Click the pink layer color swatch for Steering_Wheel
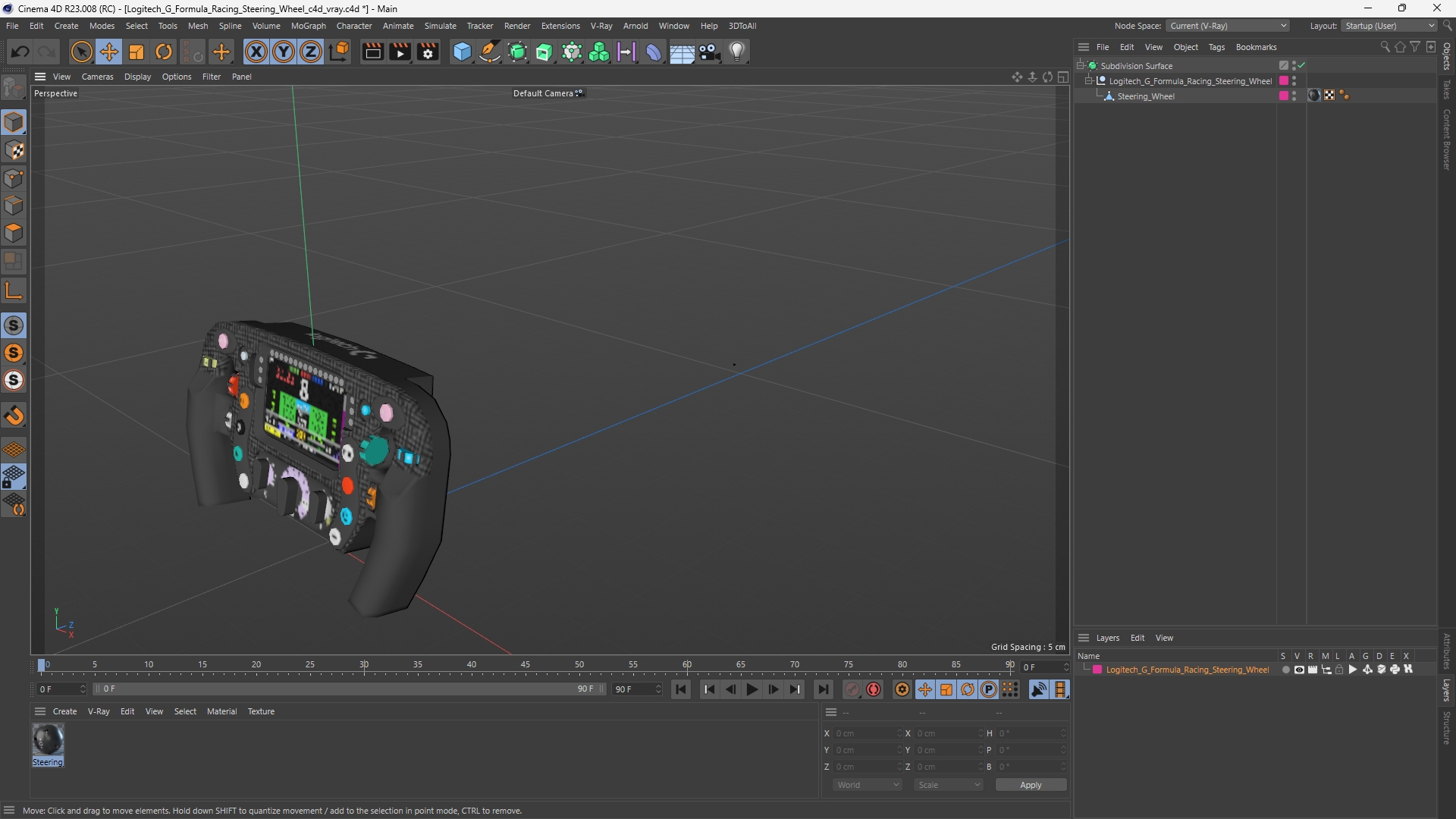 point(1284,96)
